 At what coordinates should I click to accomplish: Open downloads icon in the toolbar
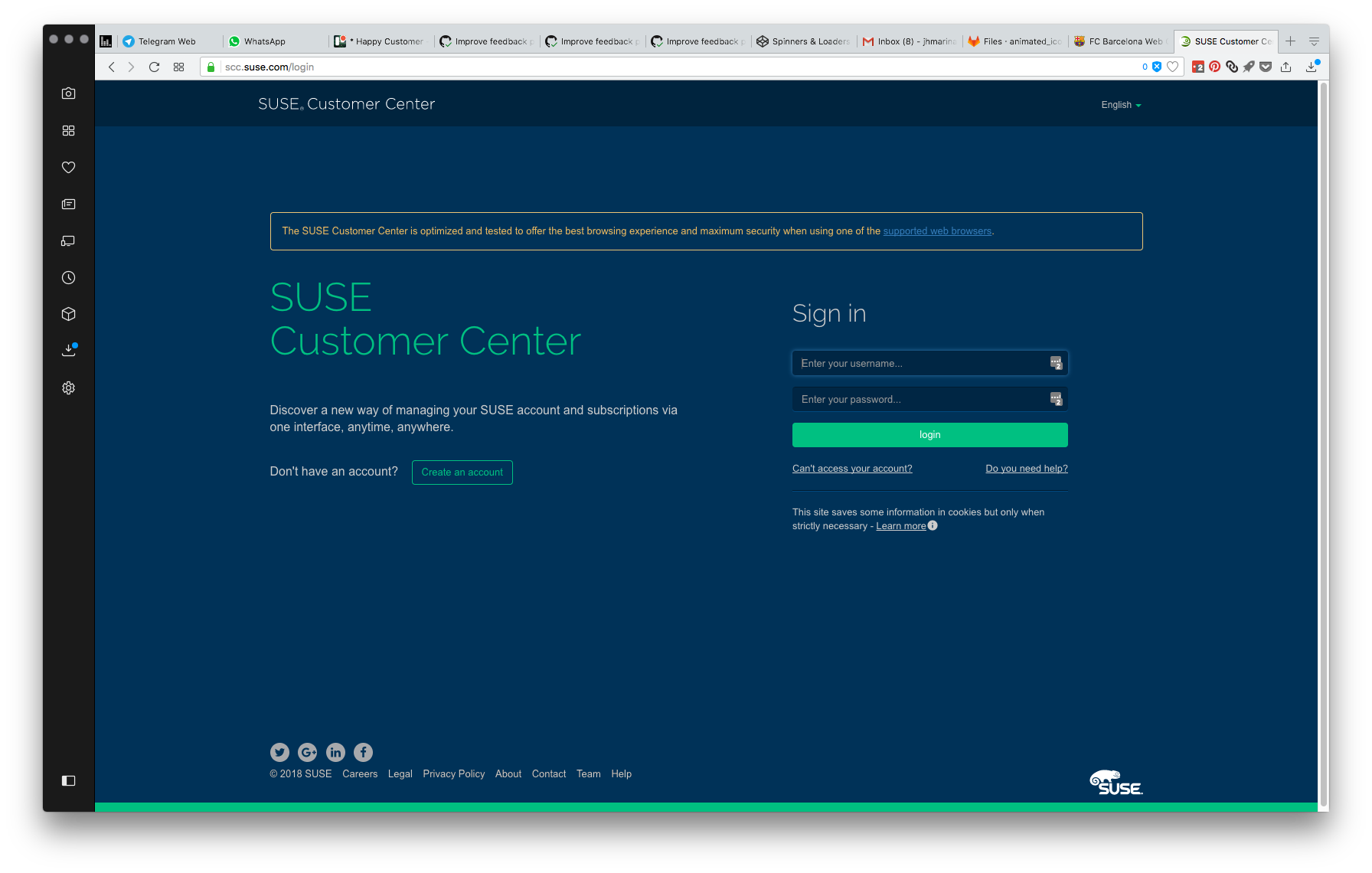pos(1312,66)
